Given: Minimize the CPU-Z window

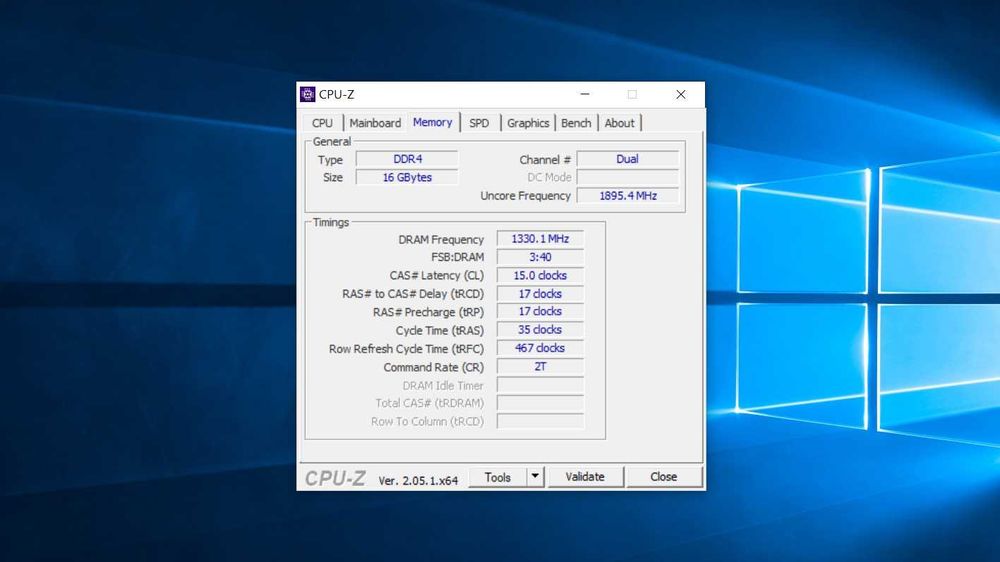Looking at the screenshot, I should [585, 94].
